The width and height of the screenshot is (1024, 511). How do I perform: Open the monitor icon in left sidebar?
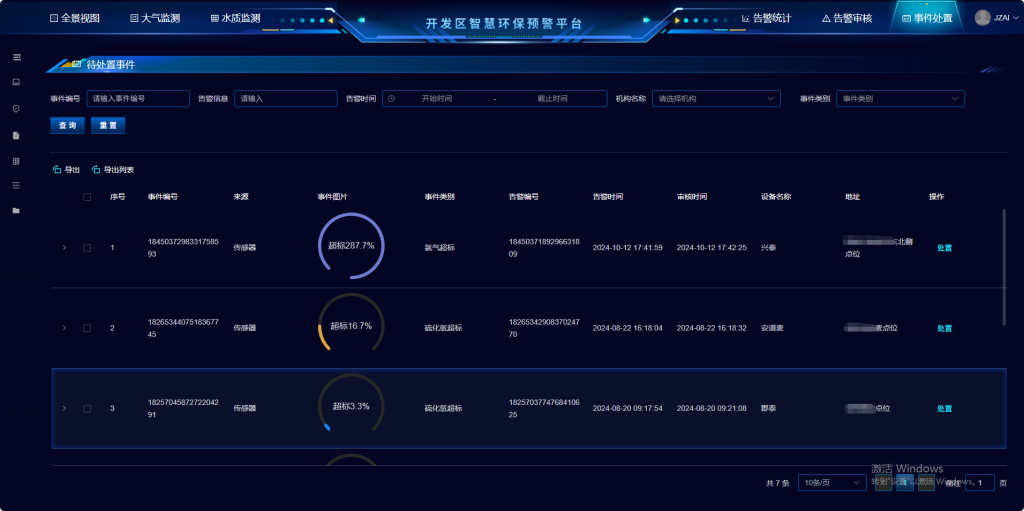point(16,82)
